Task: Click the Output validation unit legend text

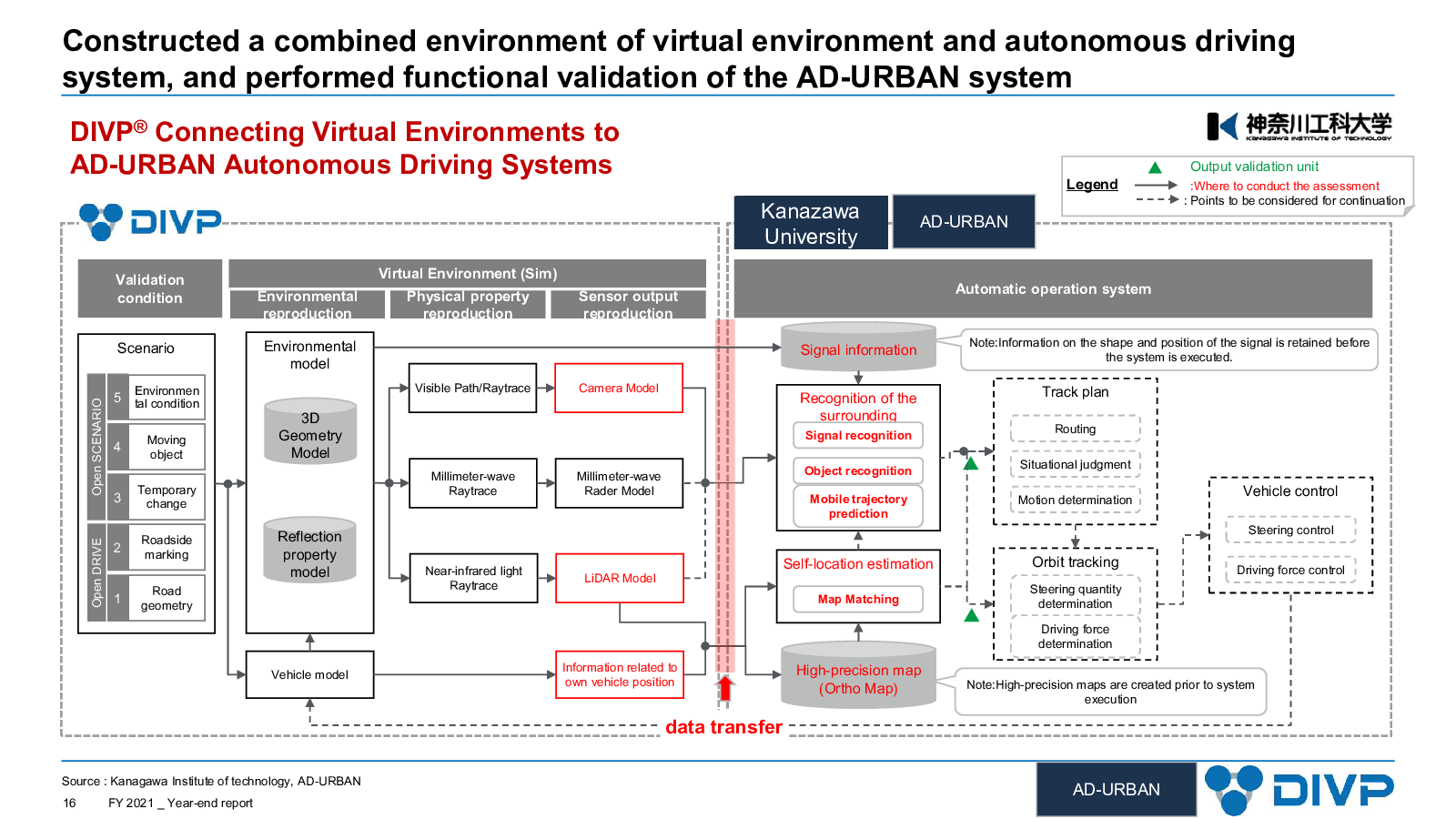Action: (1254, 167)
